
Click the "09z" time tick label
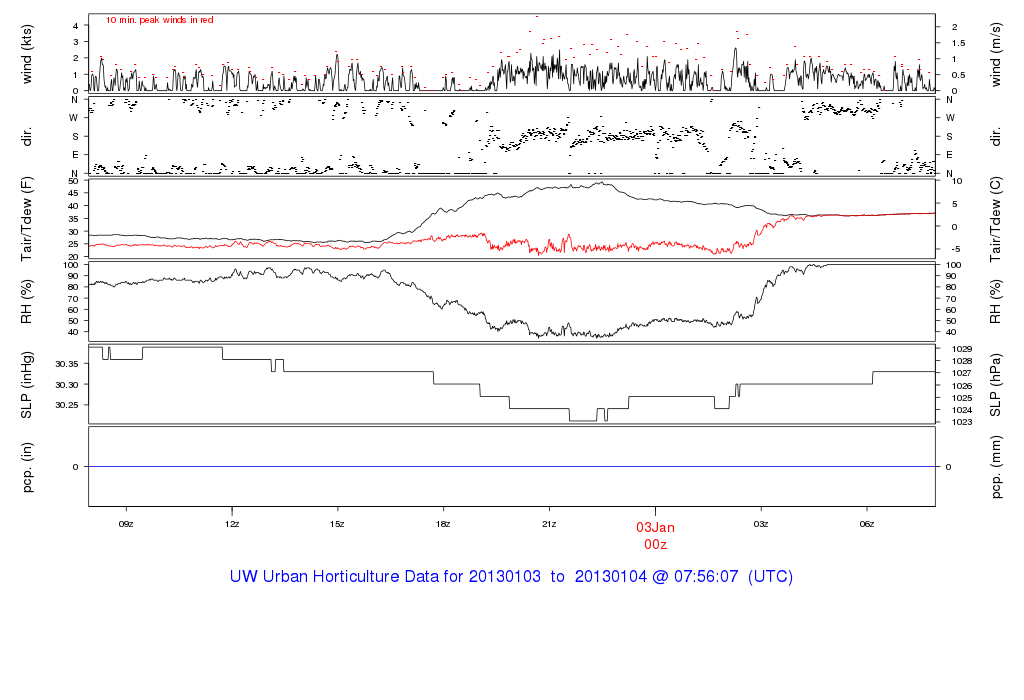pos(126,524)
